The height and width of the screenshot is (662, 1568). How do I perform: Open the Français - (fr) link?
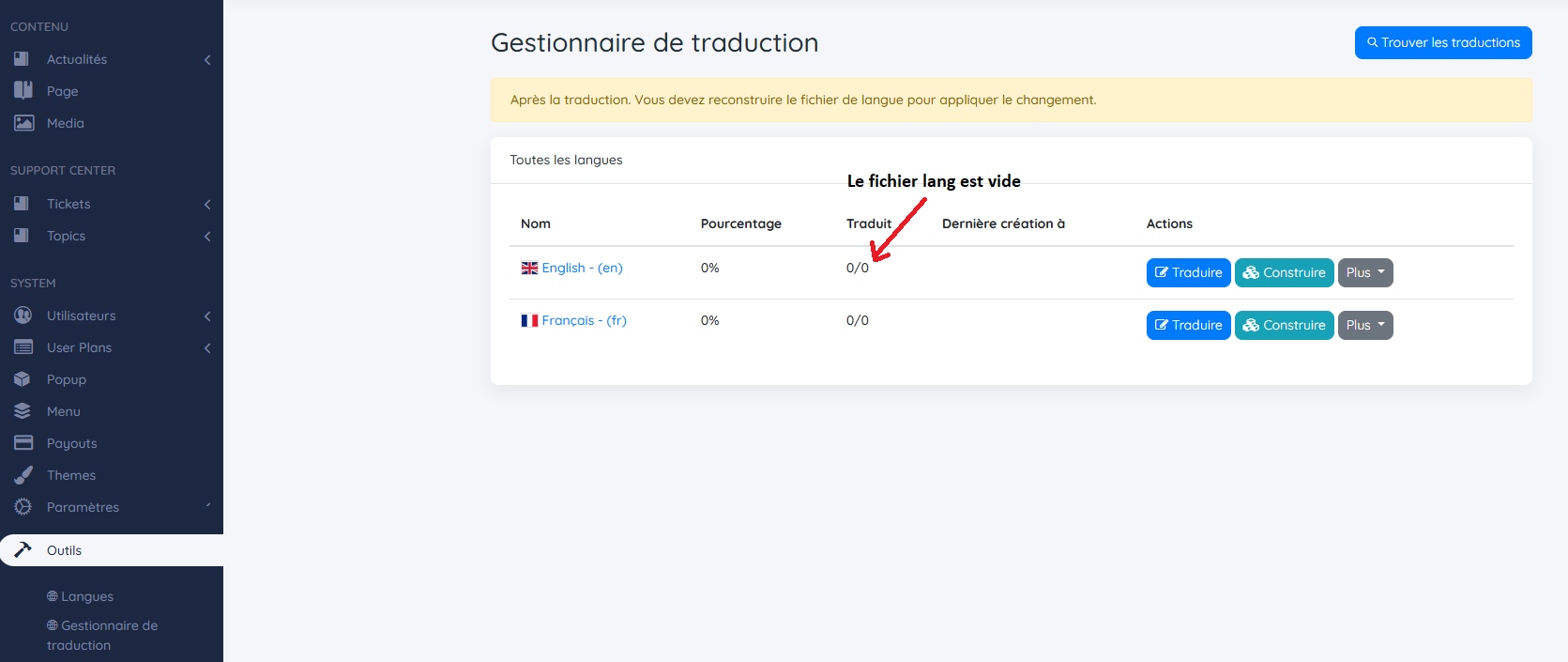584,320
